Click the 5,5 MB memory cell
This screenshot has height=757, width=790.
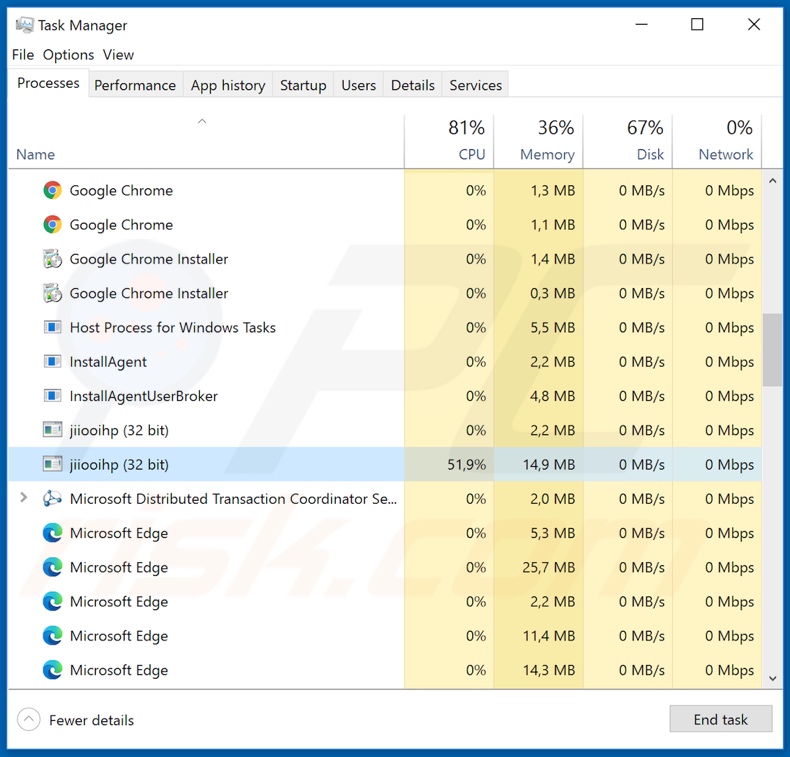coord(539,327)
